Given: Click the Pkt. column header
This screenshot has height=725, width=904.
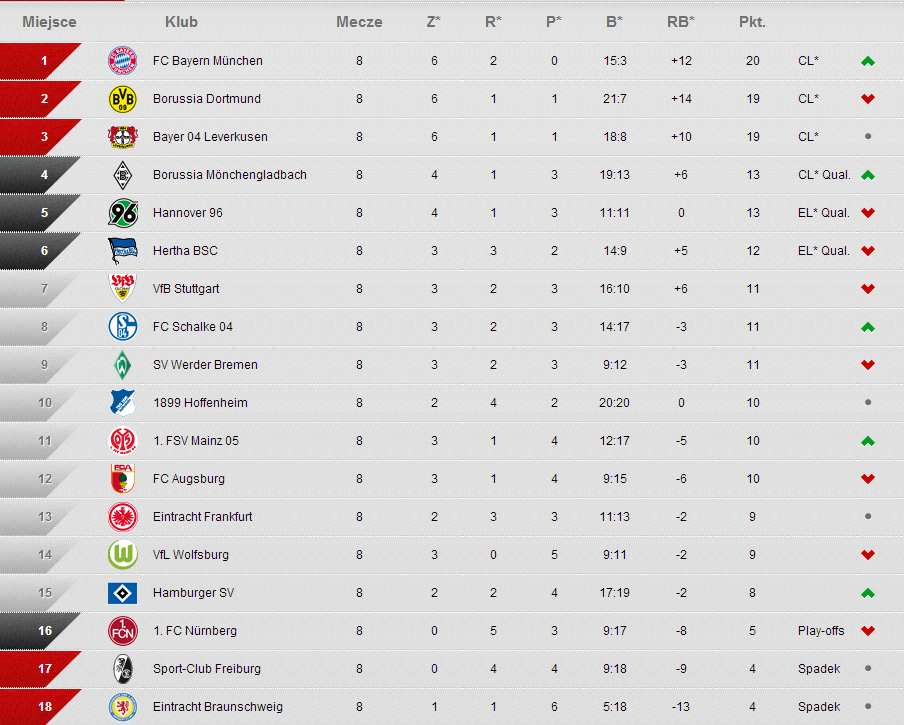Looking at the screenshot, I should 752,22.
